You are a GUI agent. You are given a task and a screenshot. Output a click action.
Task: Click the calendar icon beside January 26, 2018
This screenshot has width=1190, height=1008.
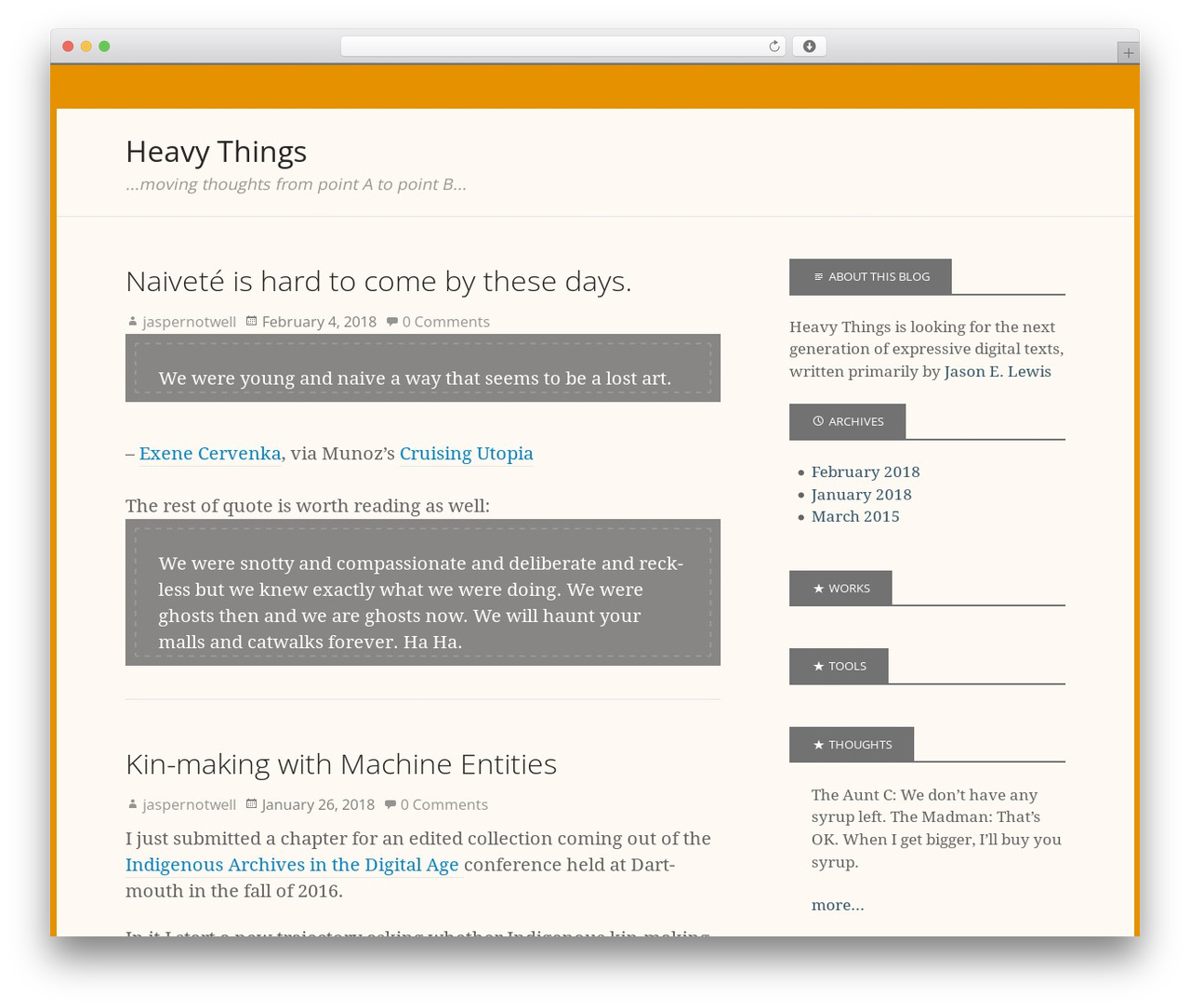coord(250,803)
